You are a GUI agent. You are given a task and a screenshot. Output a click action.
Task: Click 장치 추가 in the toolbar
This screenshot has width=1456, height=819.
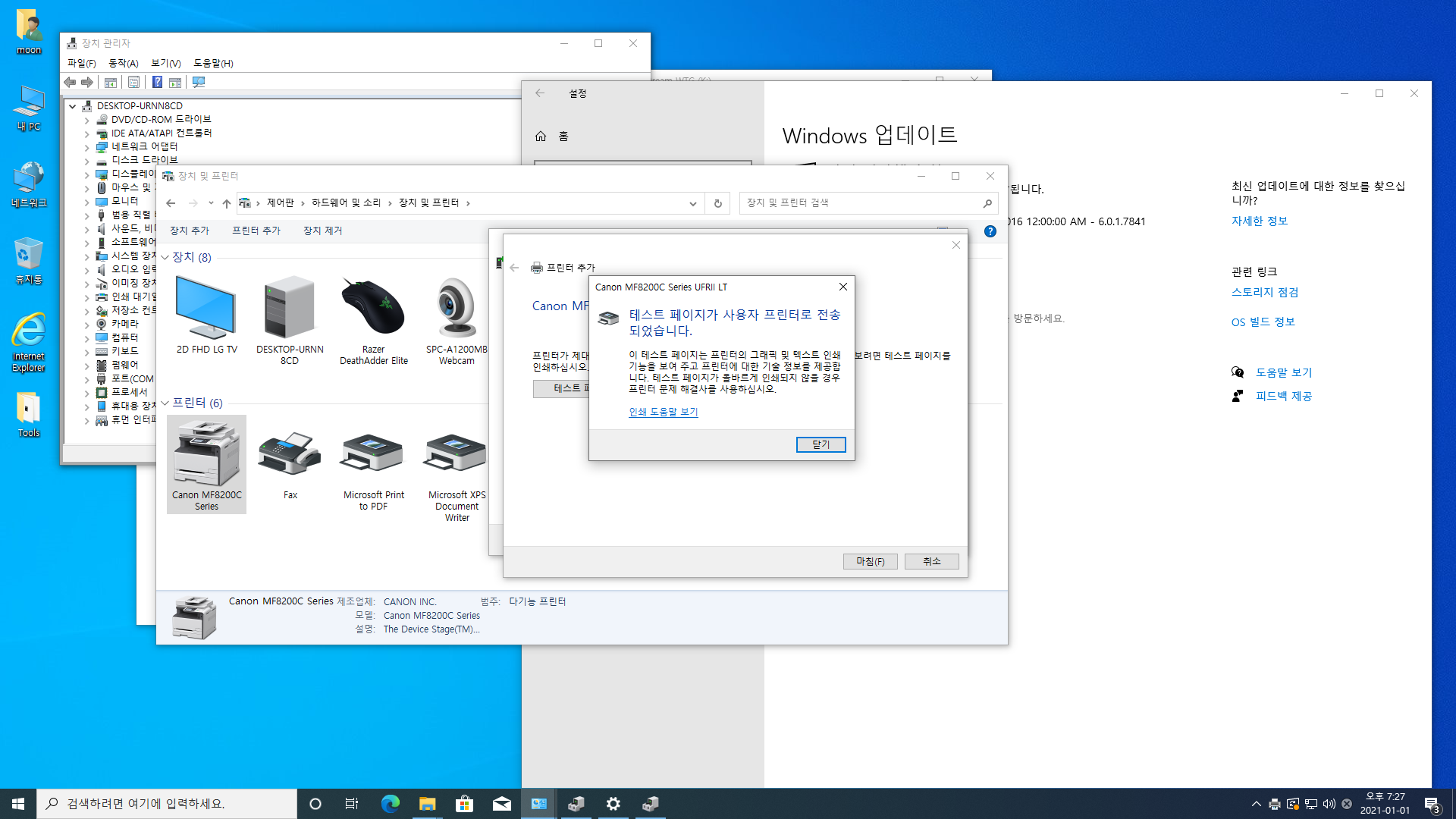pyautogui.click(x=190, y=231)
